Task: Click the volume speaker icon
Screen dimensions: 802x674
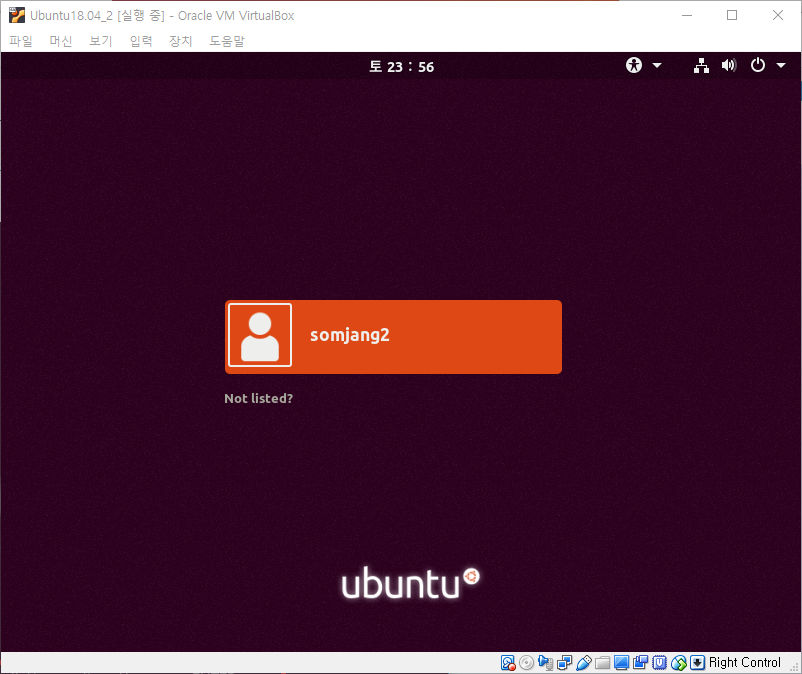Action: click(729, 65)
